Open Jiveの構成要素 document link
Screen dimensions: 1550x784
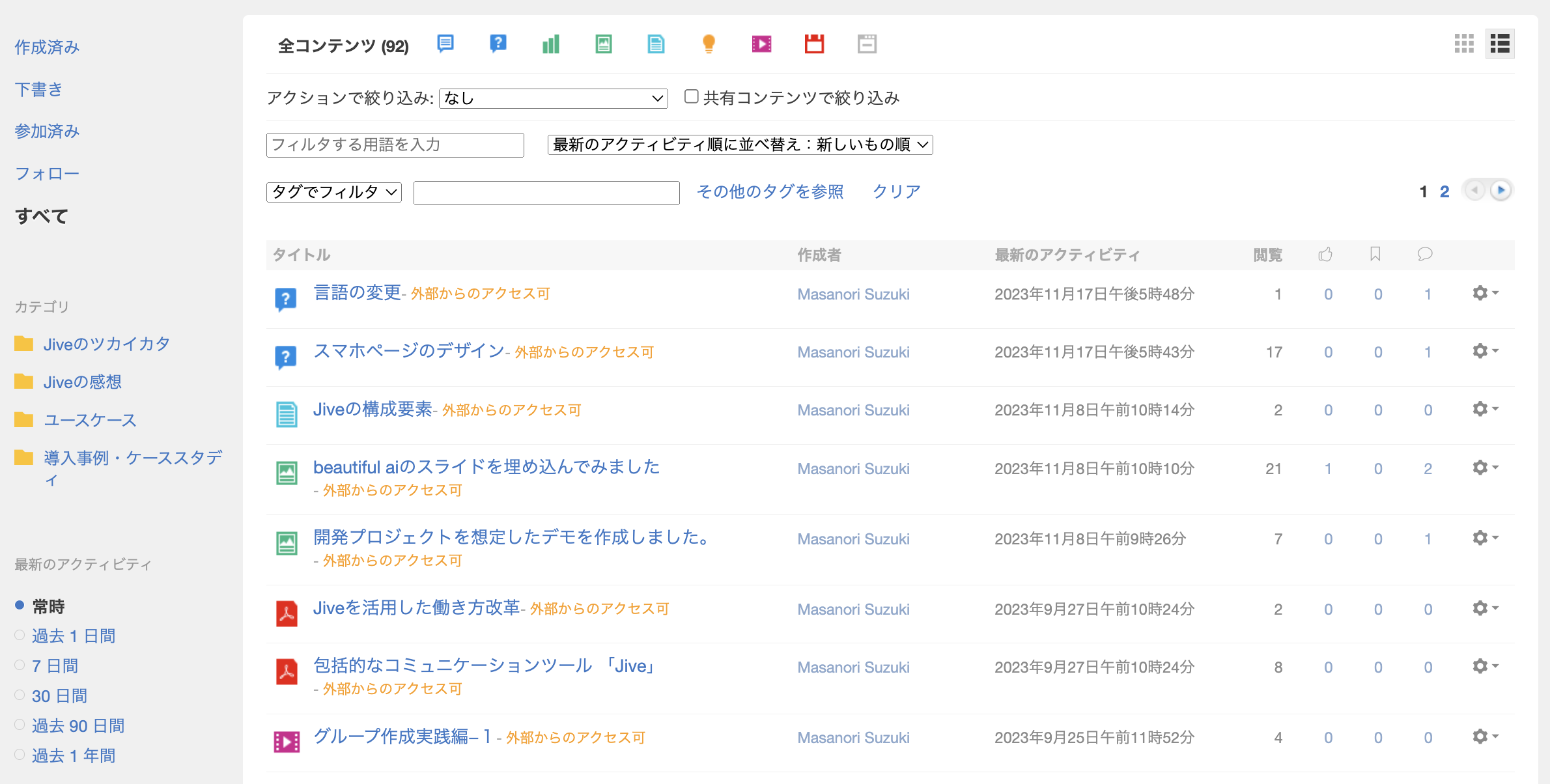point(373,409)
